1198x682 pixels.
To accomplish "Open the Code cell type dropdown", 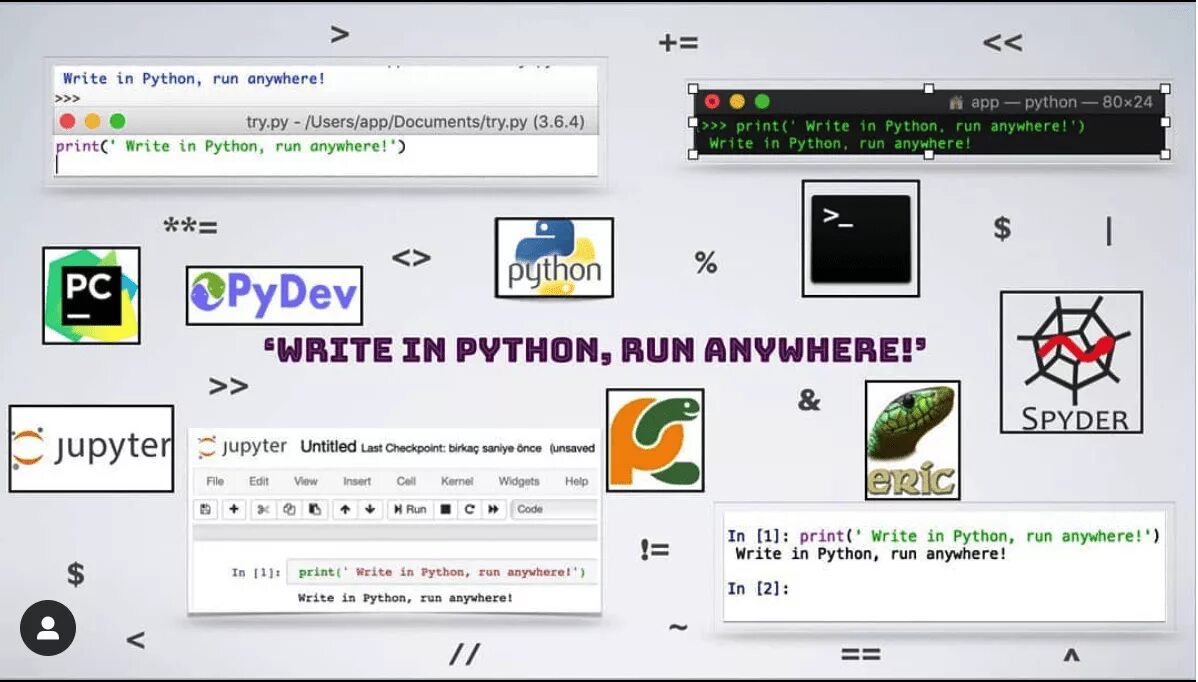I will point(555,509).
